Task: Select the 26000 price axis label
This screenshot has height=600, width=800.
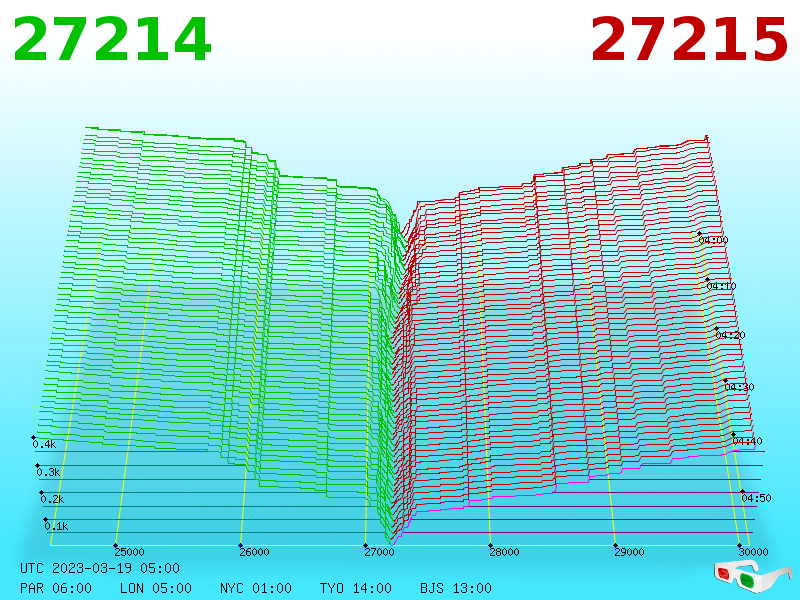Action: click(x=254, y=552)
